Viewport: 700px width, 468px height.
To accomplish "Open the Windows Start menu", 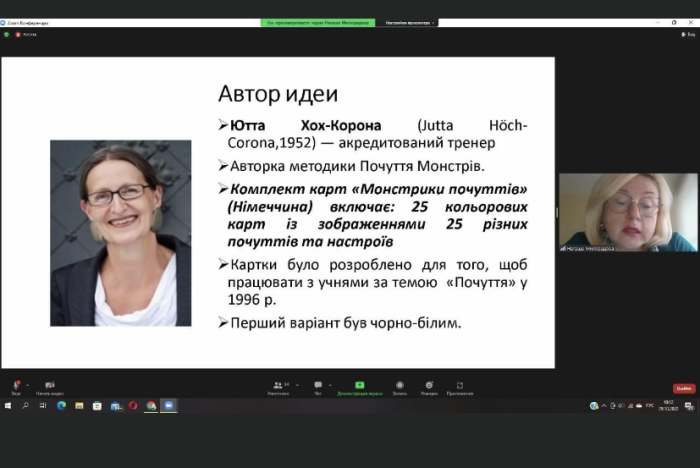I will (x=8, y=405).
